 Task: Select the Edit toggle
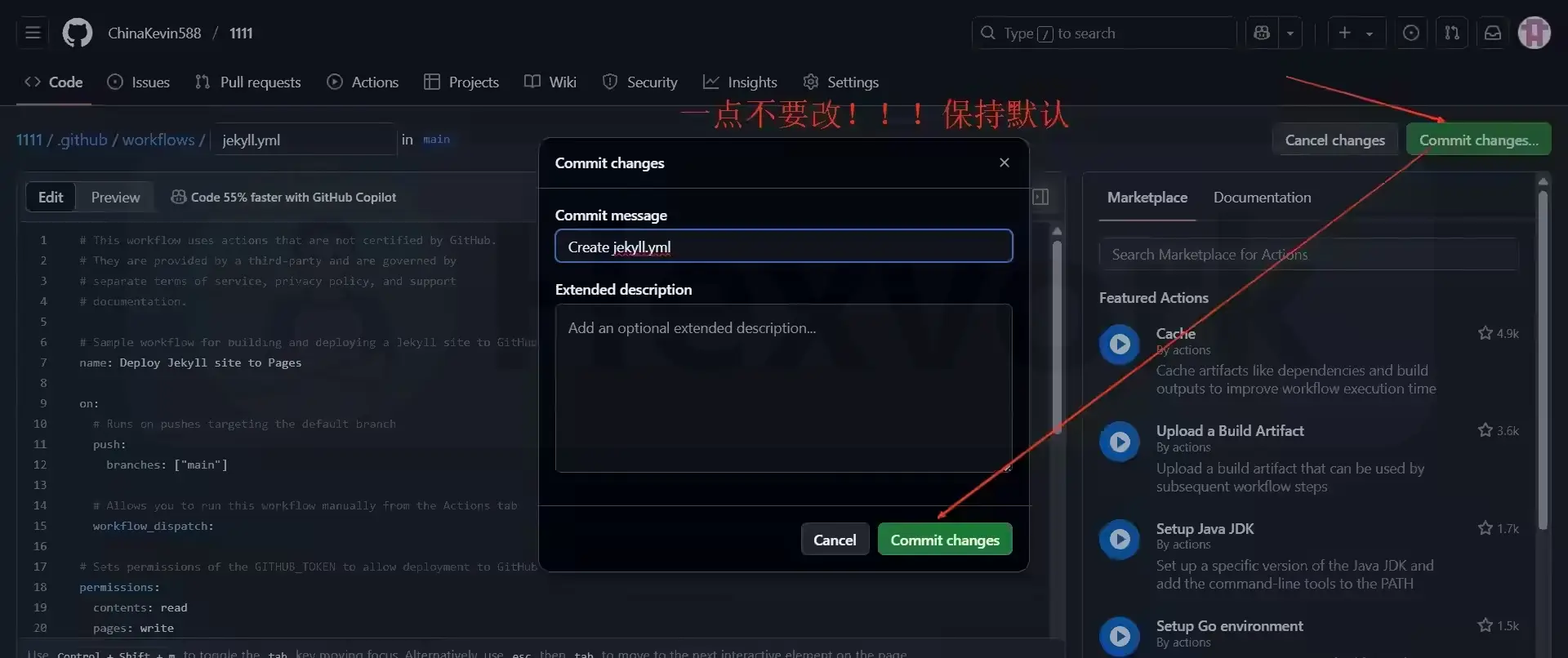[x=51, y=197]
